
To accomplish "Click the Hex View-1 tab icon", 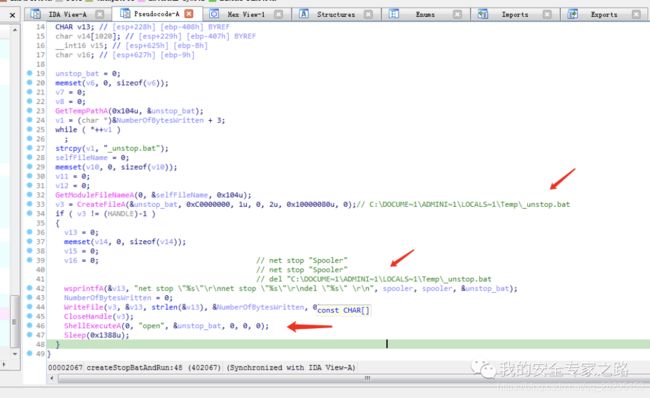I will click(x=214, y=14).
